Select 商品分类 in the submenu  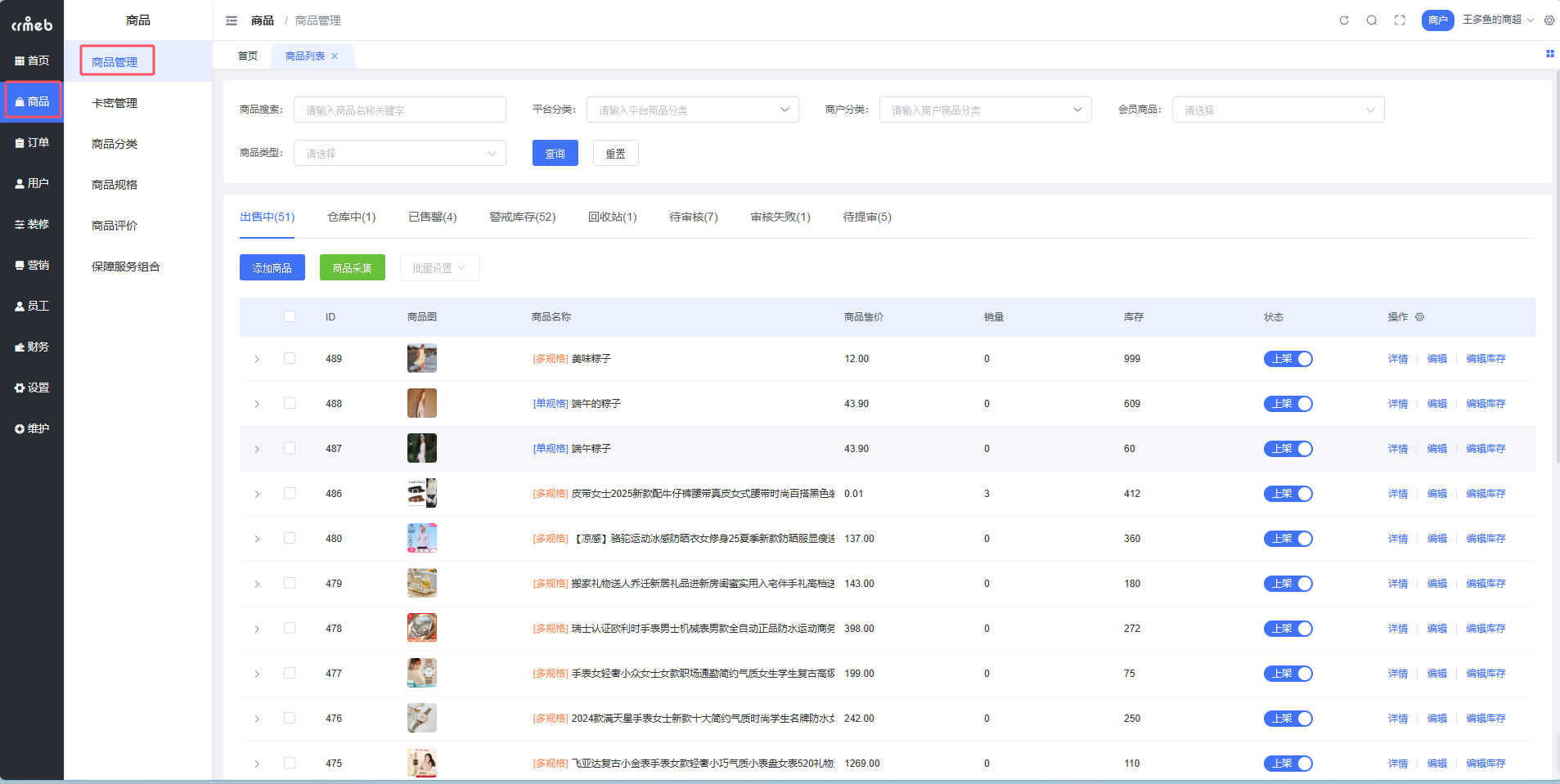pos(115,144)
